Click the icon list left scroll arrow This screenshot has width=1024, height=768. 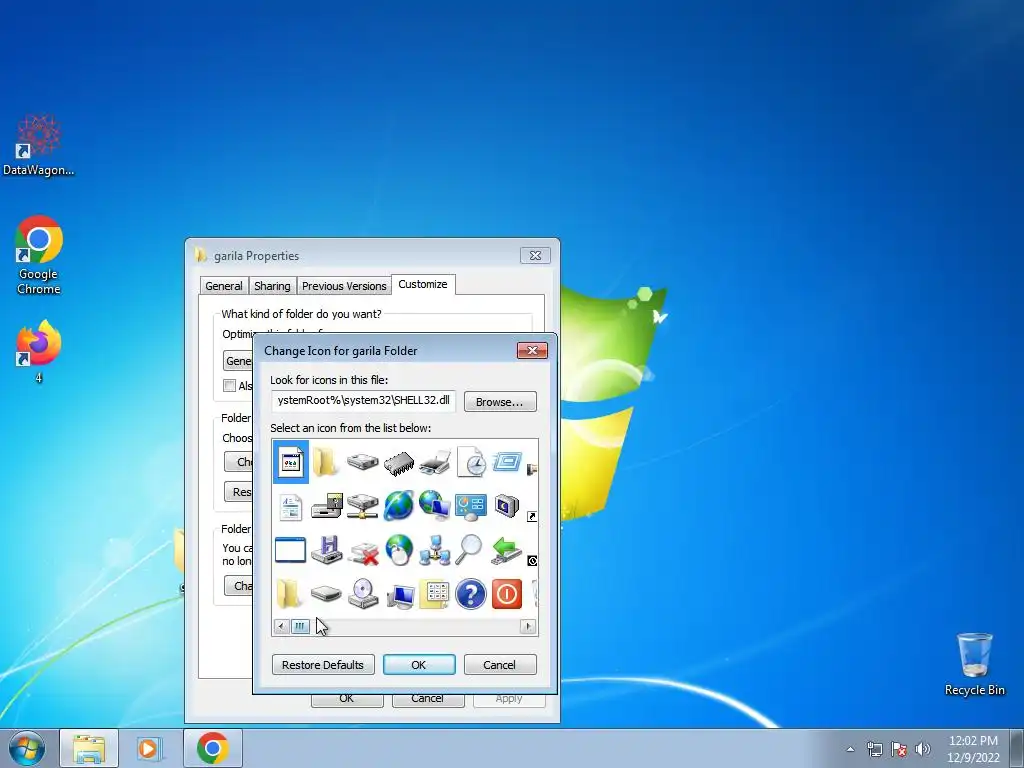(281, 627)
